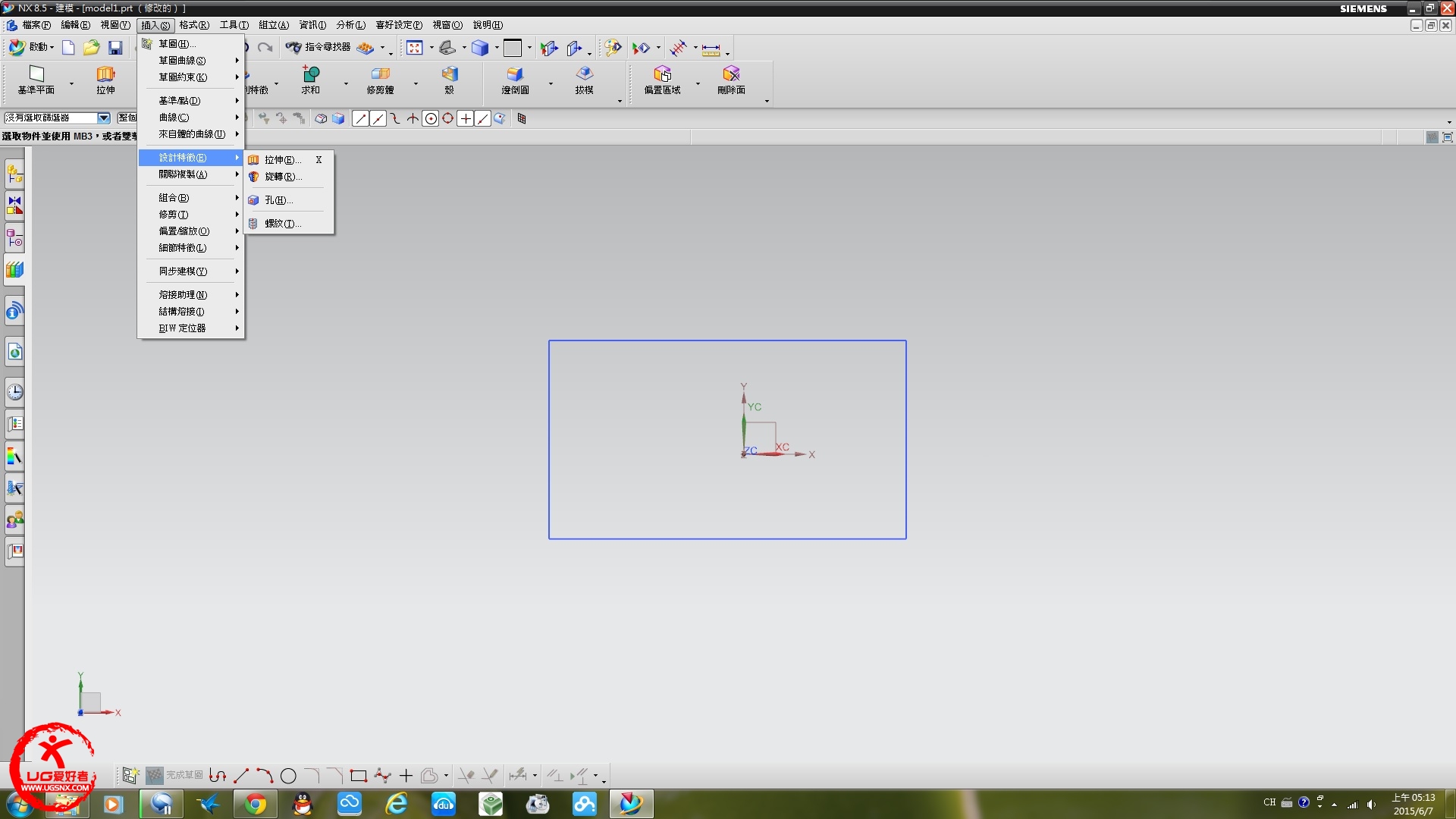Open the 工具 tools menu

pyautogui.click(x=234, y=25)
